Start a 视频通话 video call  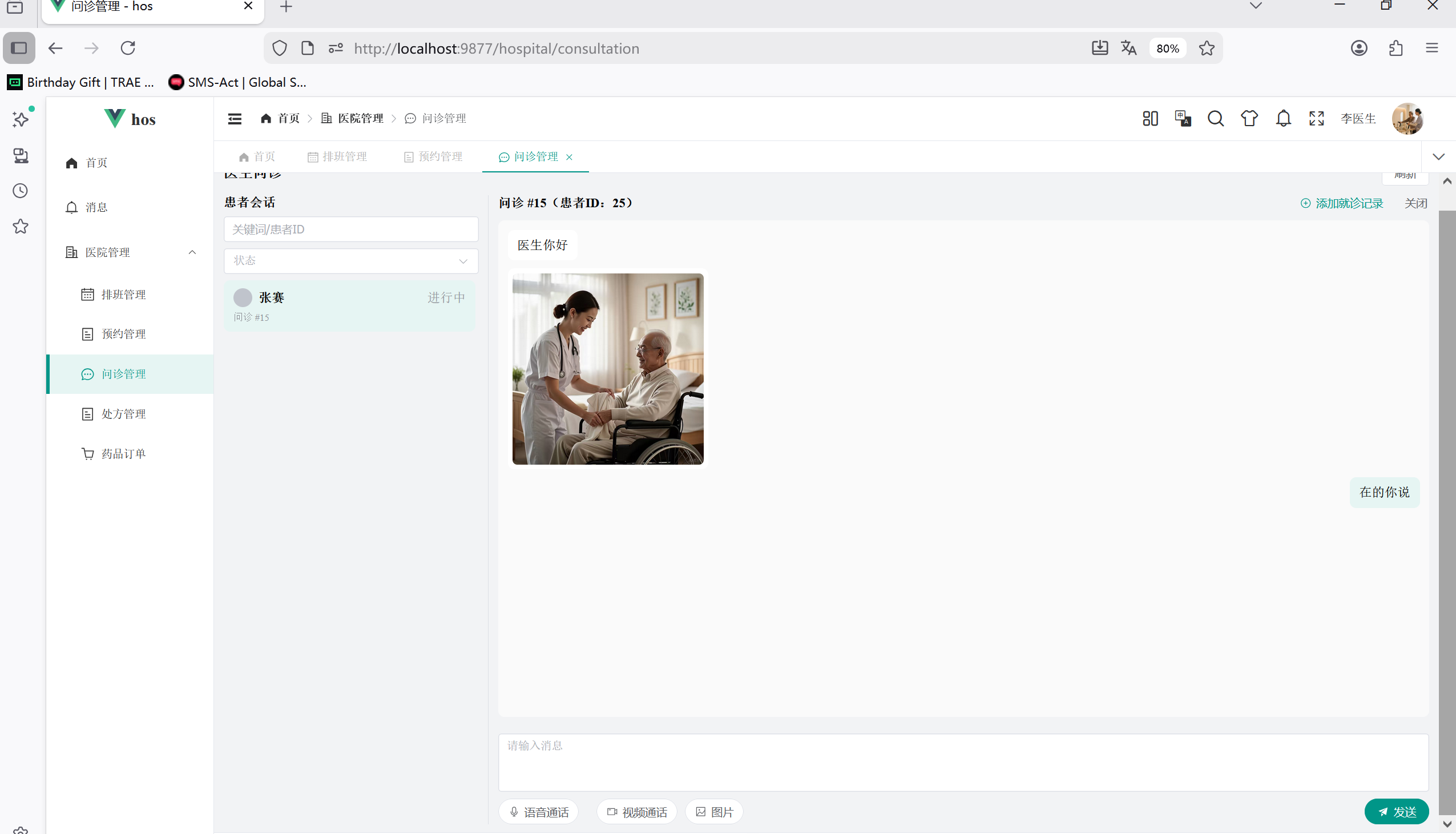pos(636,812)
